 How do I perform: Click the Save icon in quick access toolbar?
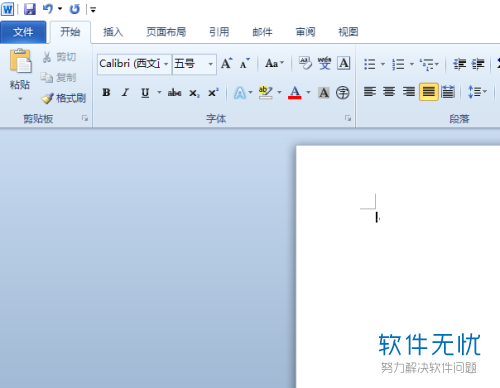point(30,9)
